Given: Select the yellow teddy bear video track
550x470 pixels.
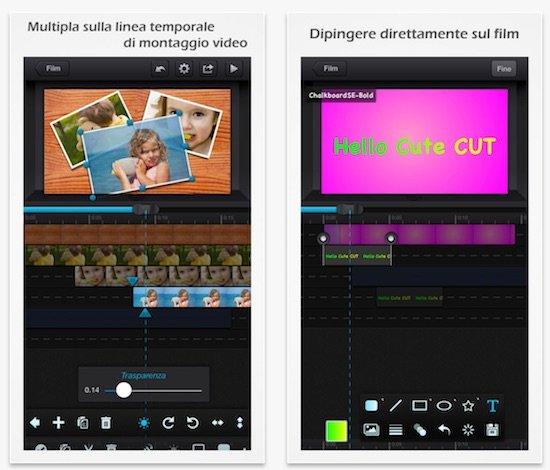Looking at the screenshot, I should [x=138, y=255].
